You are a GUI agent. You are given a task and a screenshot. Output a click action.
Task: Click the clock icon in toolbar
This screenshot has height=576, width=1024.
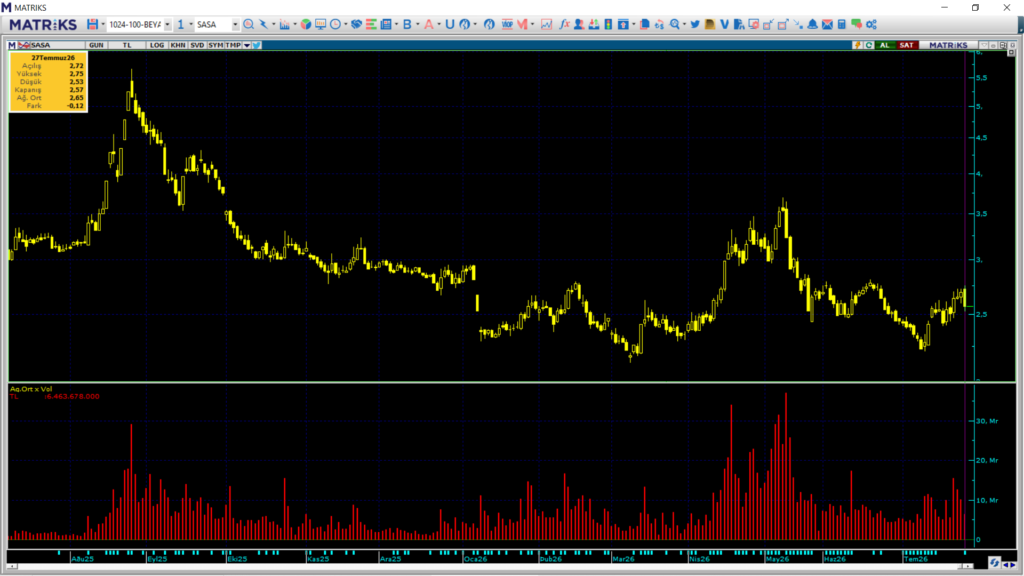pyautogui.click(x=336, y=24)
